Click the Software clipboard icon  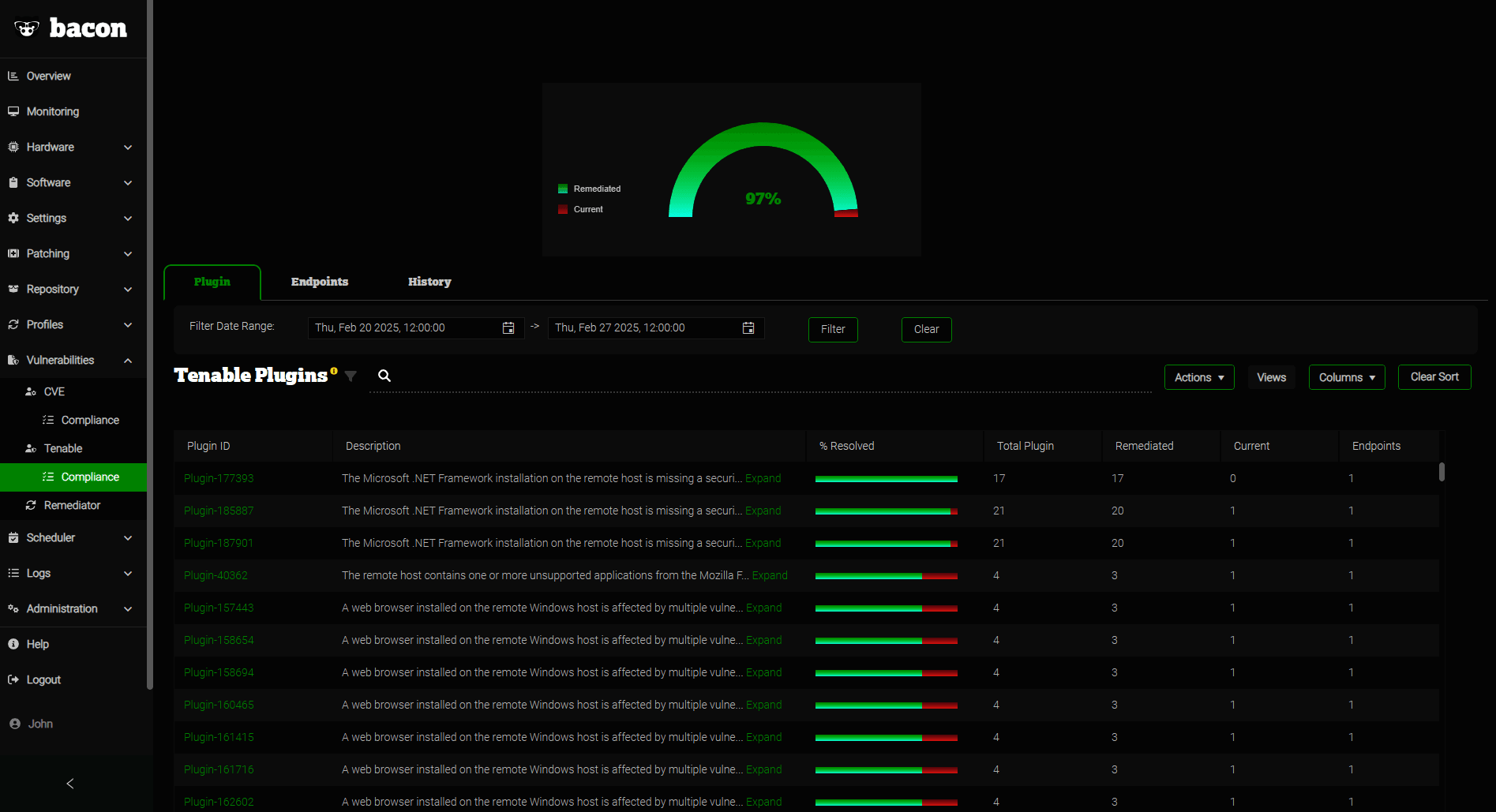[x=13, y=182]
